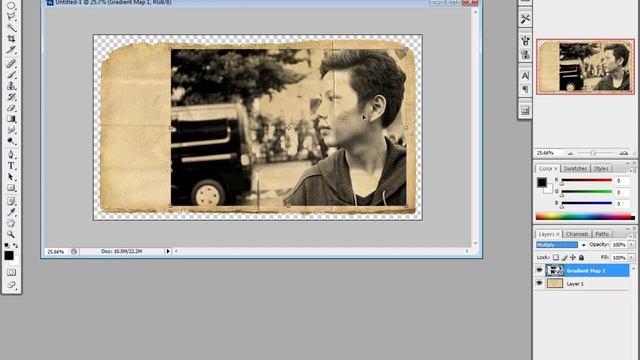Screen dimensions: 640x360
Task: Reset to default foreground and background colors
Action: pyautogui.click(x=7, y=245)
